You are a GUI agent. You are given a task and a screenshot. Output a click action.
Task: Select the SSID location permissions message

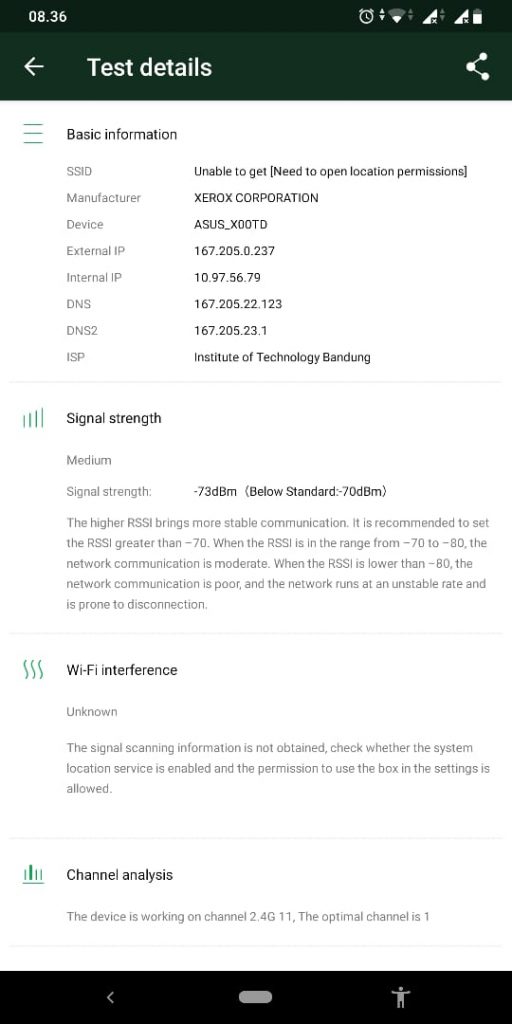(330, 172)
